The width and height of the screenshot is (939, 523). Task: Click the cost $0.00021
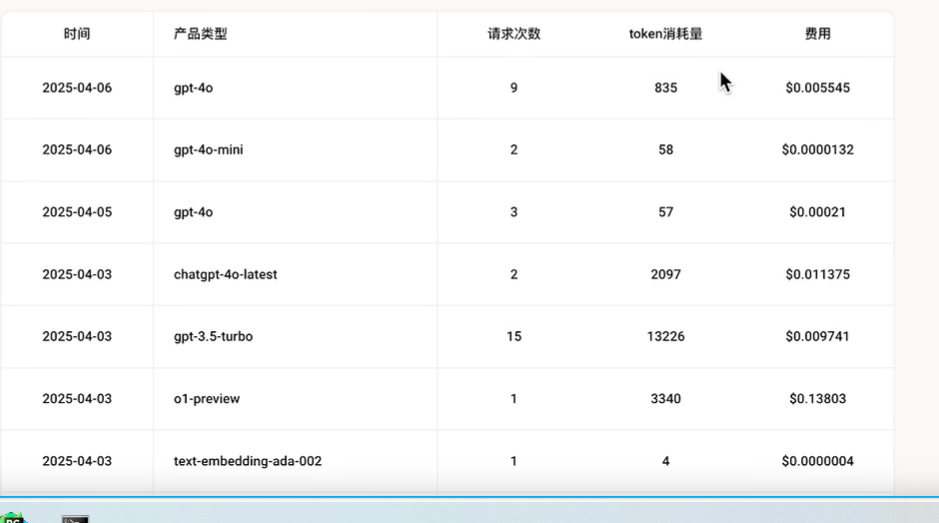pos(817,212)
